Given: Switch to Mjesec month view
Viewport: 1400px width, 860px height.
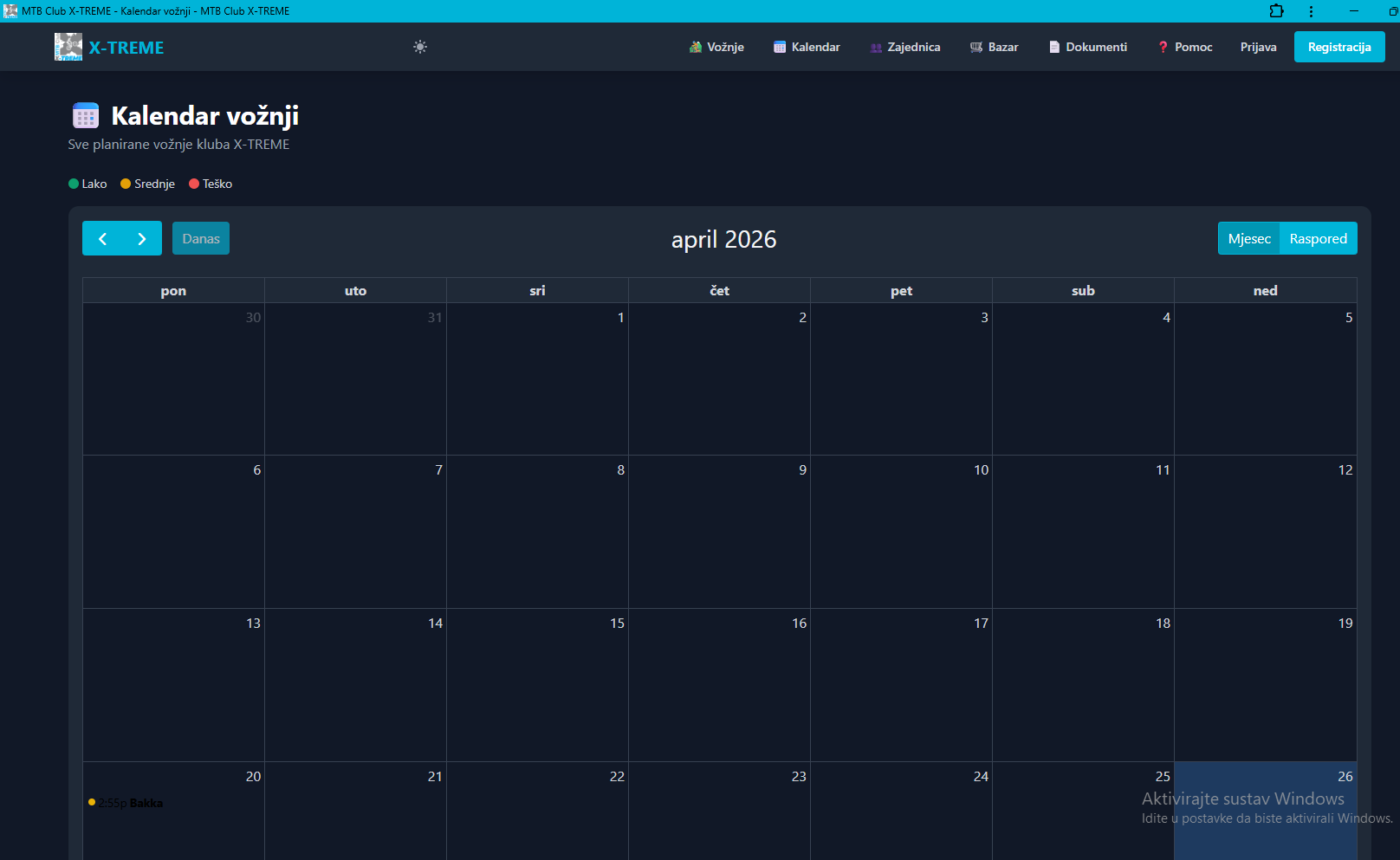Looking at the screenshot, I should [1249, 239].
